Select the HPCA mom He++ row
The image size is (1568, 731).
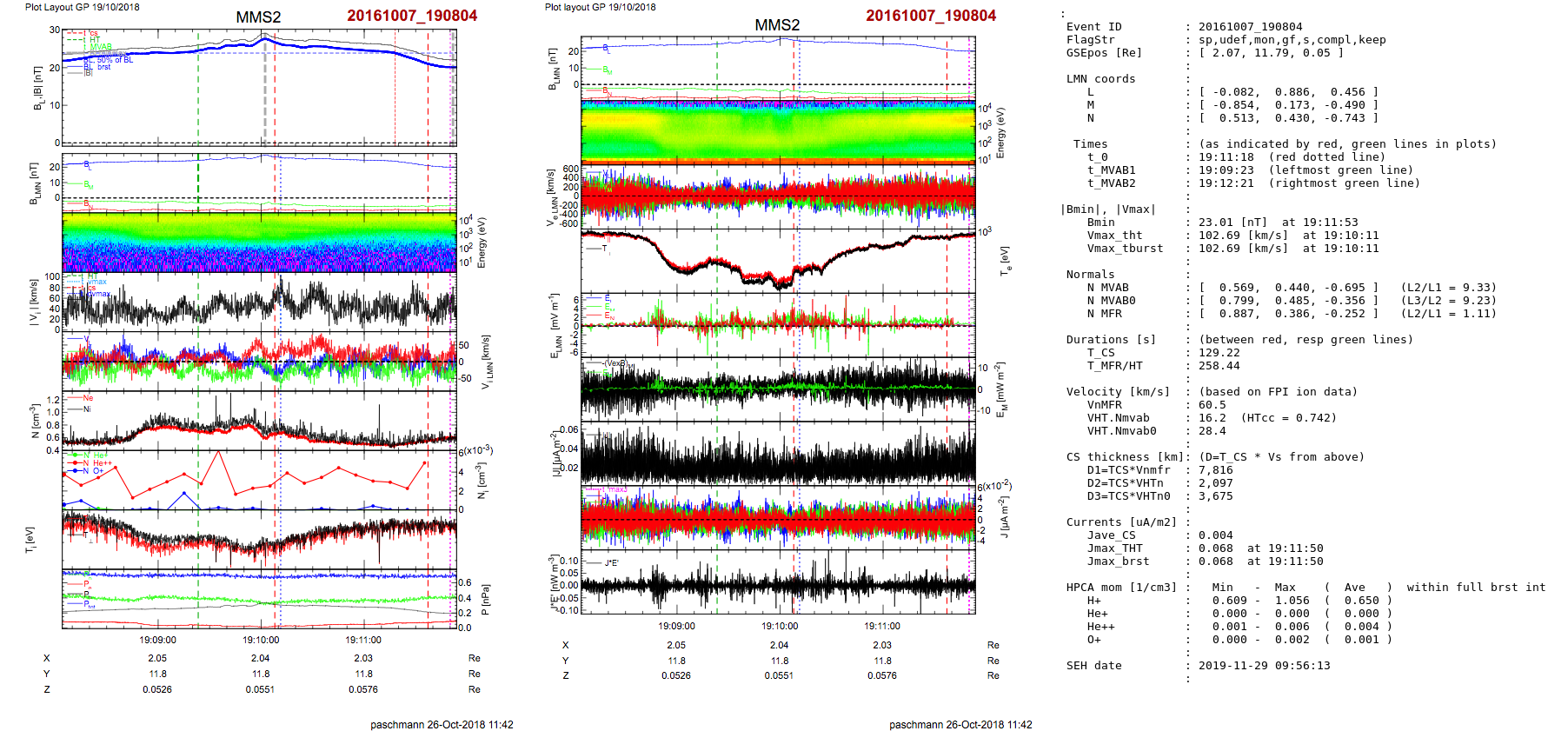(x=1230, y=627)
